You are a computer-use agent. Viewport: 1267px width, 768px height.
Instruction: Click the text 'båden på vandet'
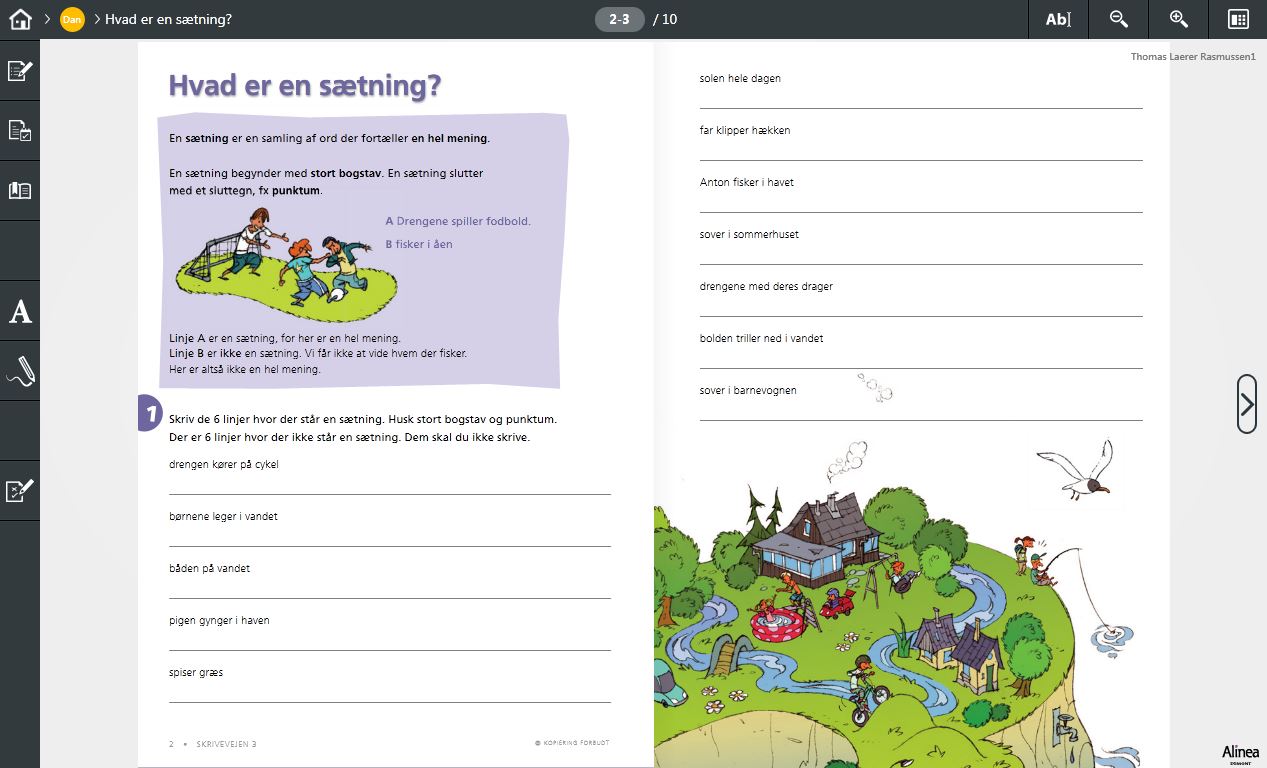click(x=210, y=568)
